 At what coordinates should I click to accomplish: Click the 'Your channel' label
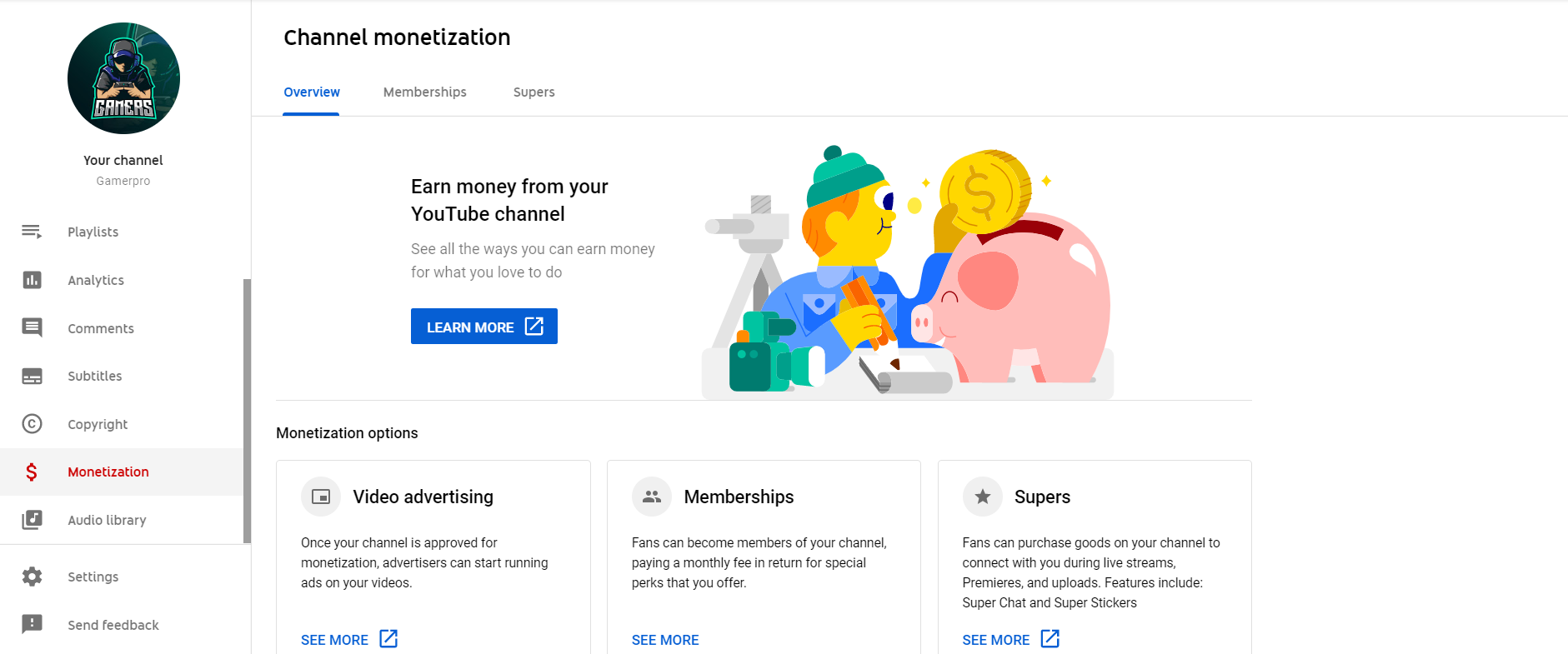pyautogui.click(x=123, y=160)
